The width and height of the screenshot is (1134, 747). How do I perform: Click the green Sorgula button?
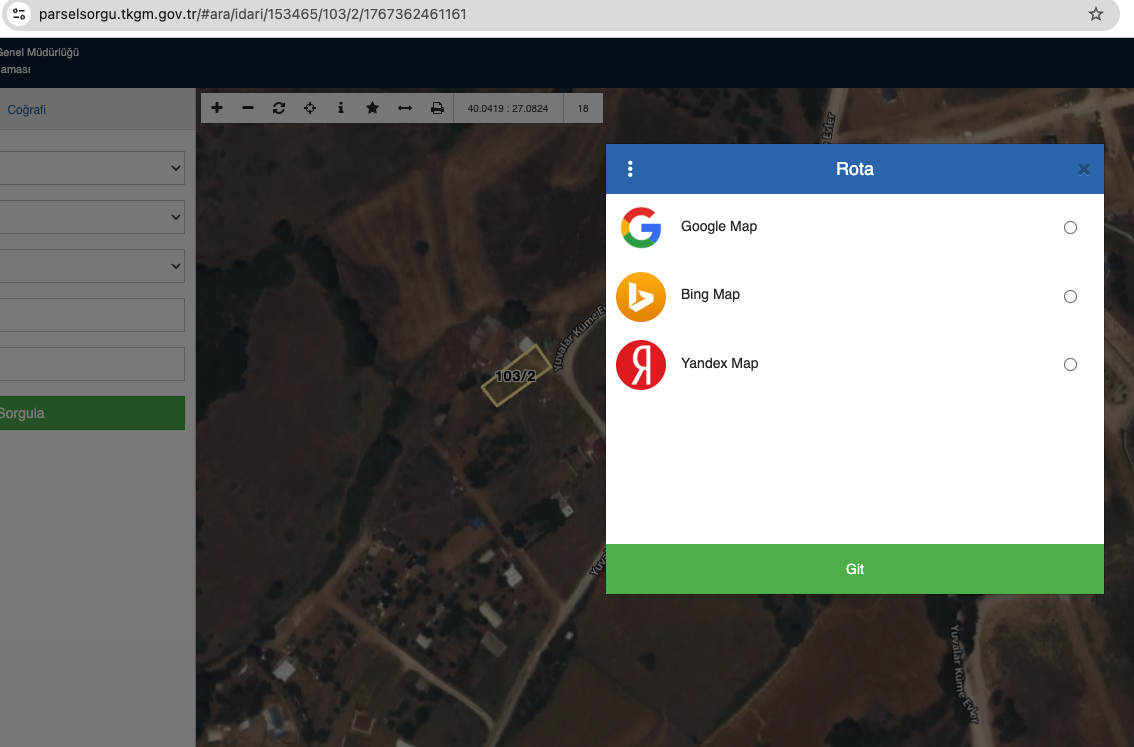coord(92,413)
